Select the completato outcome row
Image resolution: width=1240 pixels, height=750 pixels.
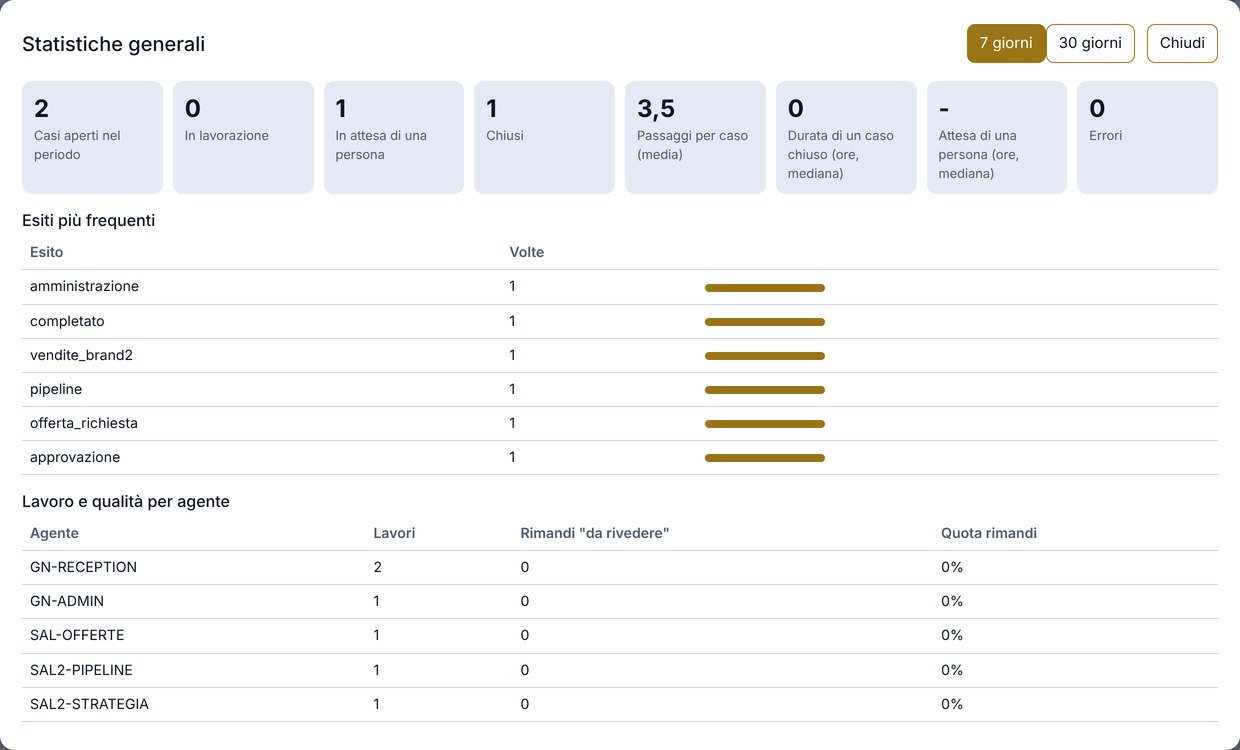620,322
